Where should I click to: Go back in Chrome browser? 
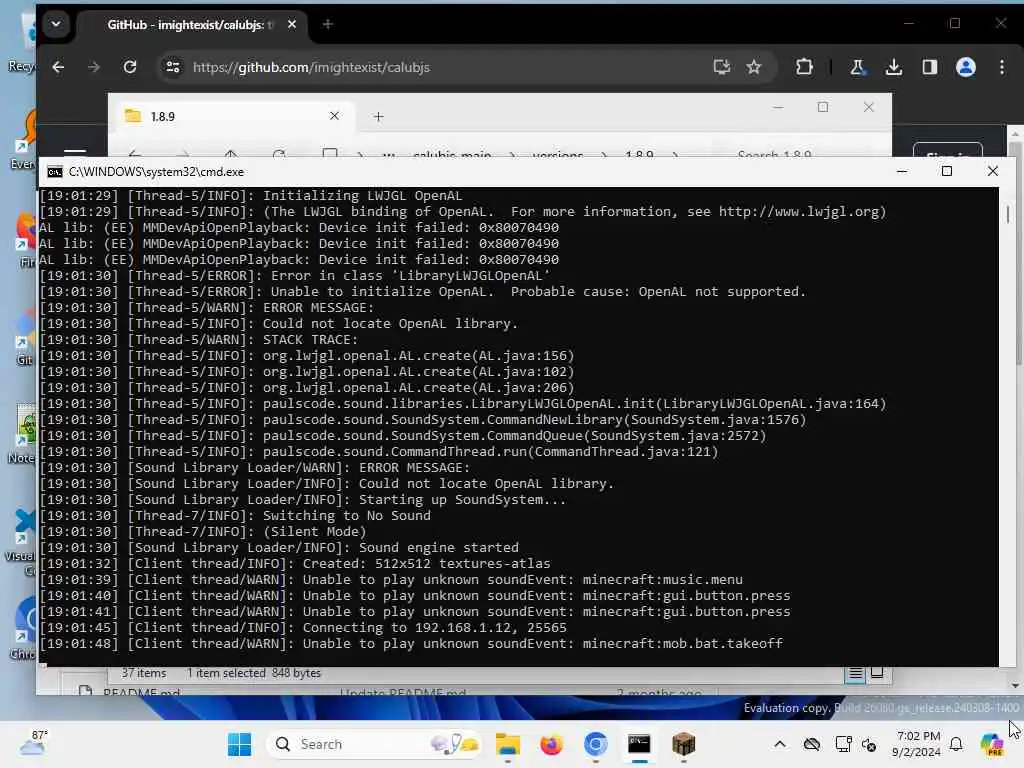point(58,67)
